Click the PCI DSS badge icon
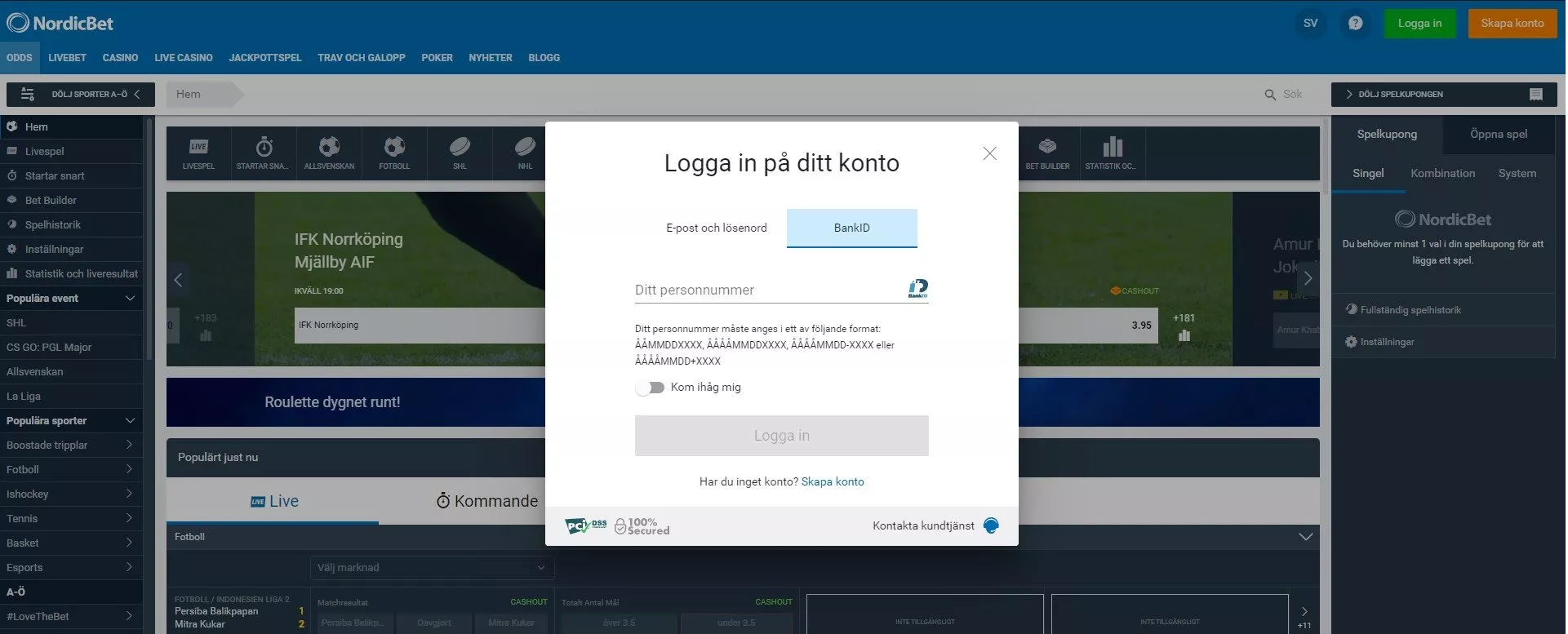The height and width of the screenshot is (634, 1568). [586, 526]
